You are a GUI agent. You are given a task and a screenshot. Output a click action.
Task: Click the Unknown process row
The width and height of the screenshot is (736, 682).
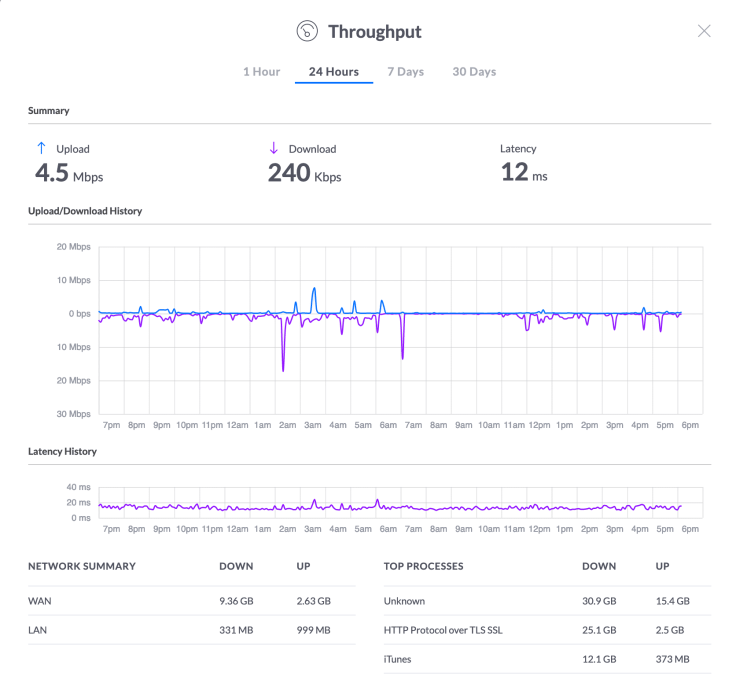[x=547, y=601]
